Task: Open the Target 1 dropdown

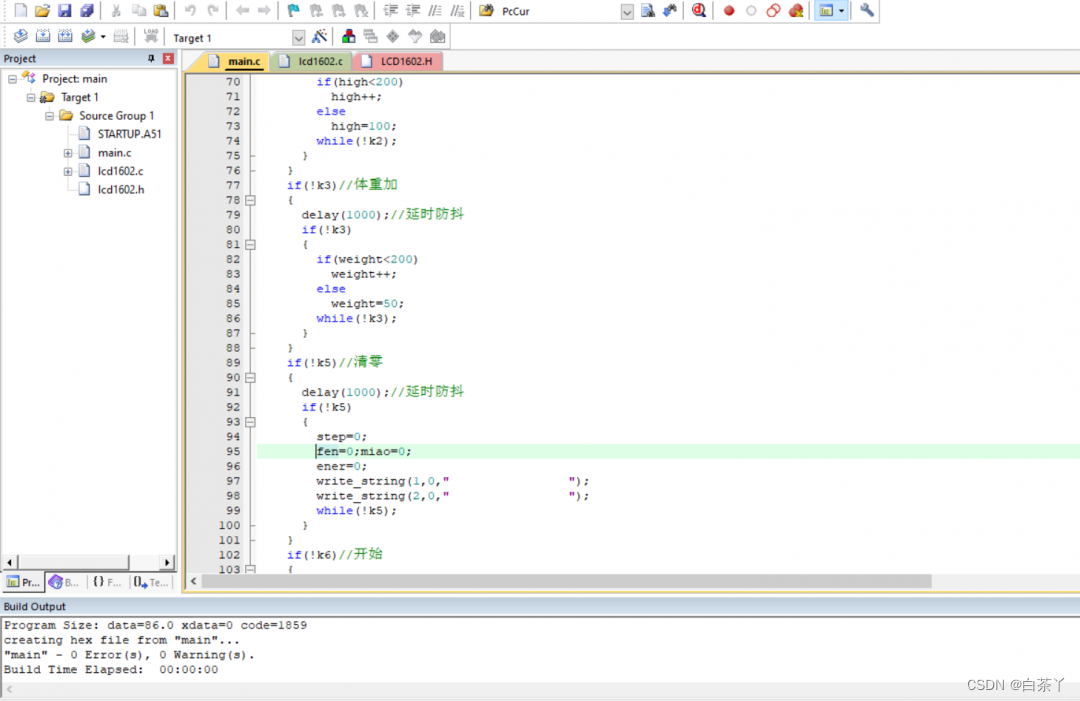Action: pos(298,38)
